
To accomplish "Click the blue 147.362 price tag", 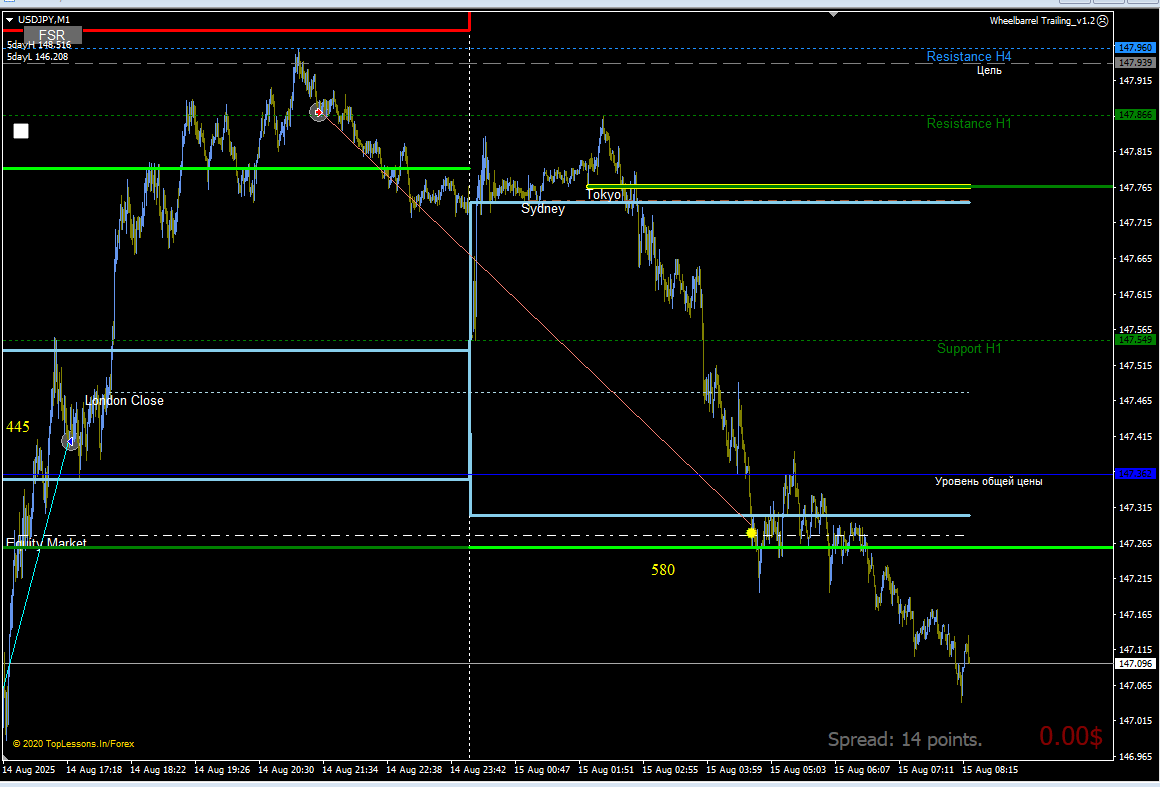I will point(1135,473).
